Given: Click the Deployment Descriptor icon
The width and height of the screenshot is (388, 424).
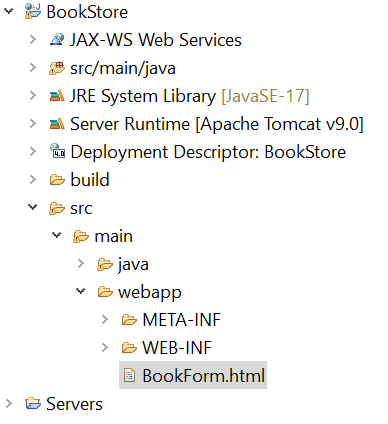Looking at the screenshot, I should [x=57, y=151].
